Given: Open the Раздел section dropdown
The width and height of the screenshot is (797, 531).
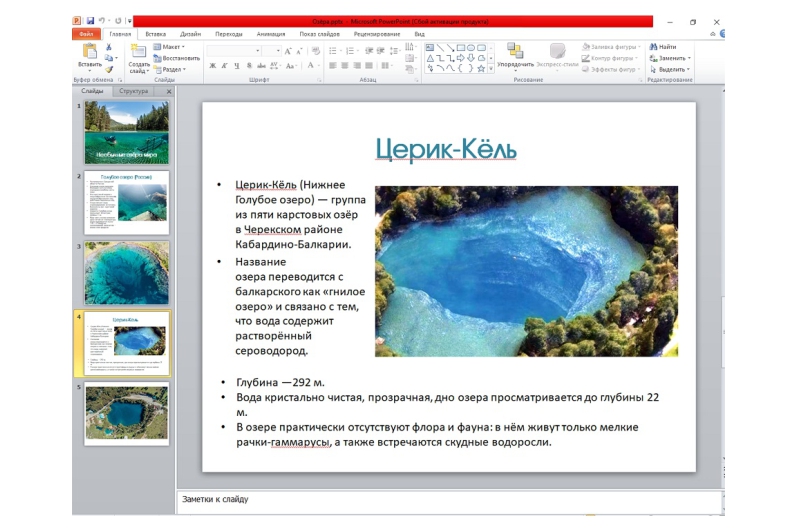Looking at the screenshot, I should click(x=170, y=69).
